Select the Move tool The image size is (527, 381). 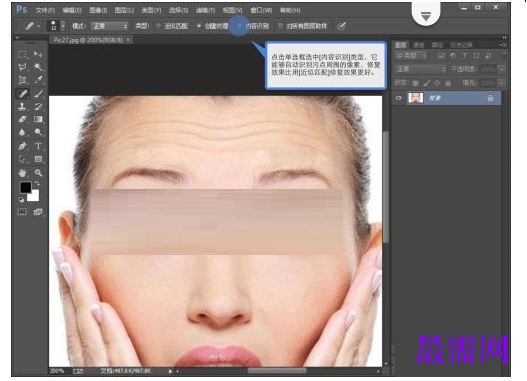point(38,54)
